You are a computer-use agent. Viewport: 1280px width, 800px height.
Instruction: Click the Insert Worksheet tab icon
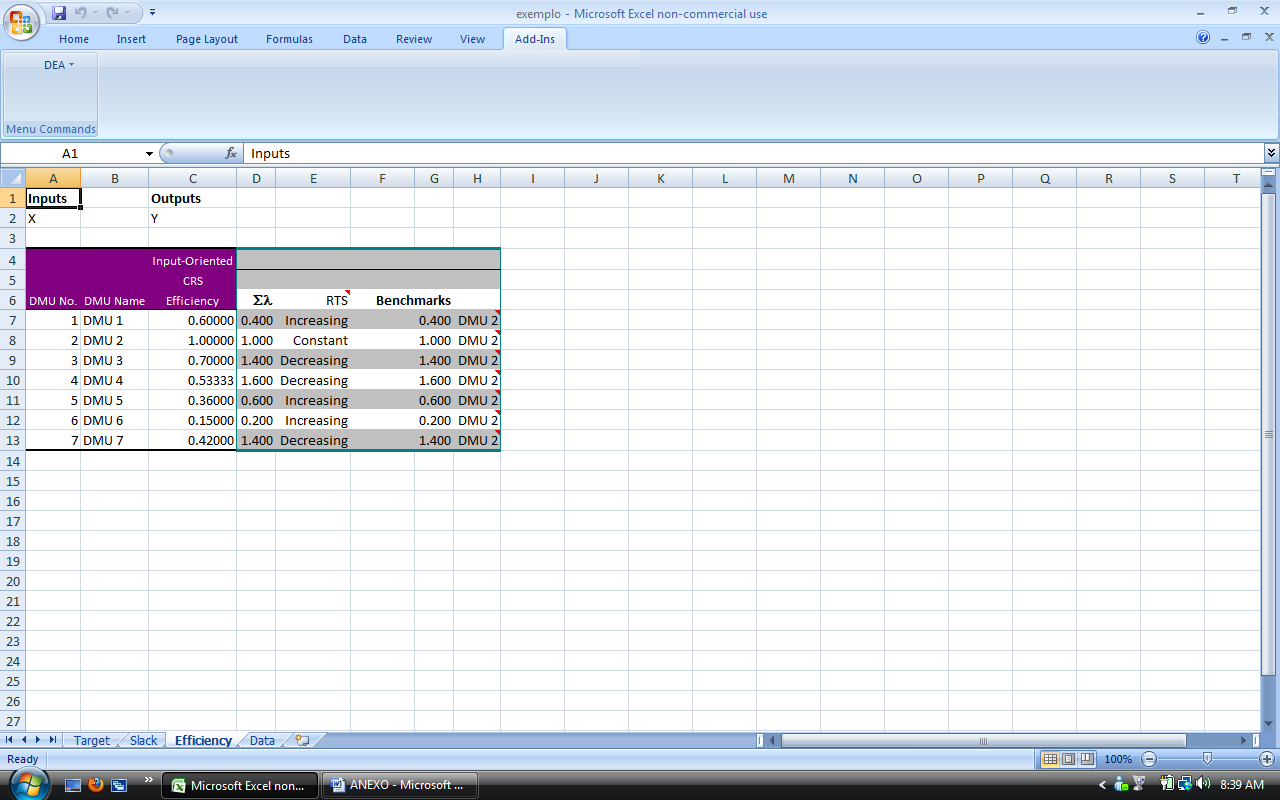coord(302,741)
